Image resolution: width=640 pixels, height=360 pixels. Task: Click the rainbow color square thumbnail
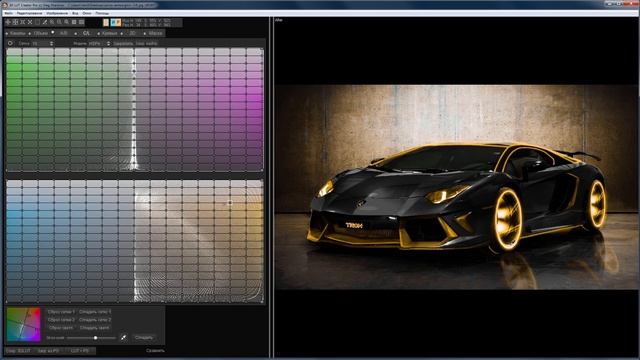24,324
